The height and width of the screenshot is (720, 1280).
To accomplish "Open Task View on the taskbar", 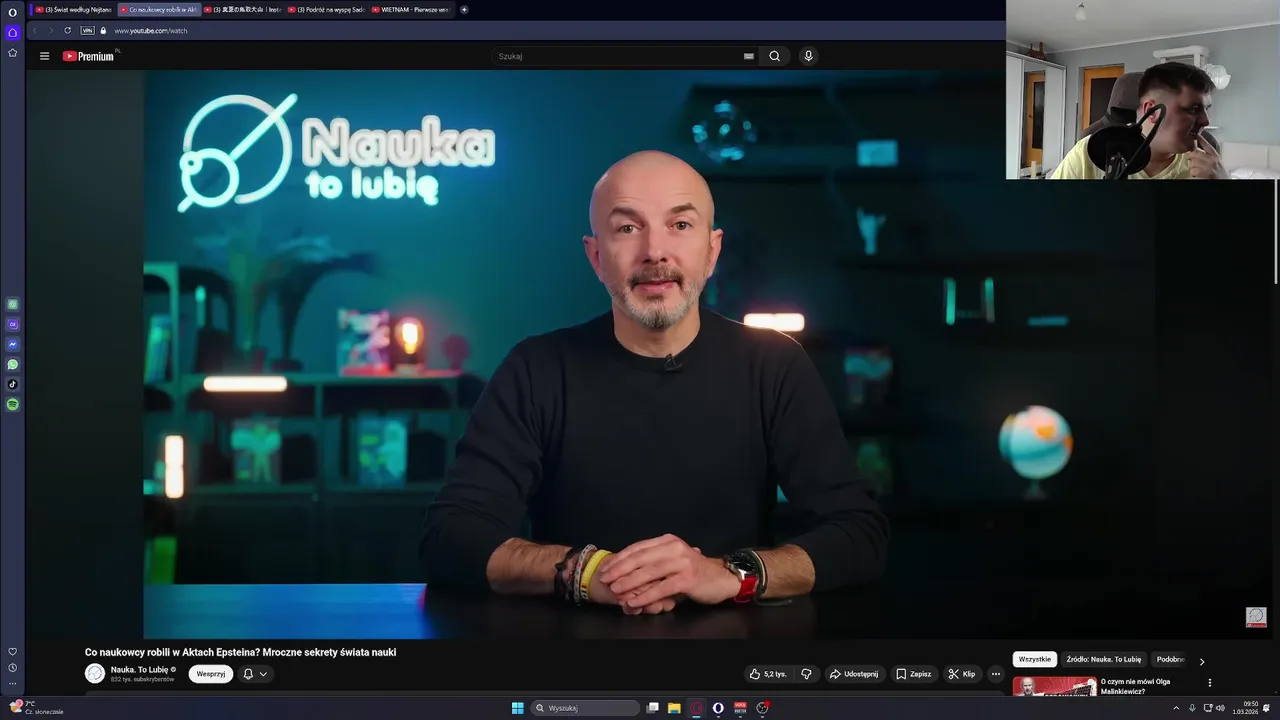I will pyautogui.click(x=653, y=708).
